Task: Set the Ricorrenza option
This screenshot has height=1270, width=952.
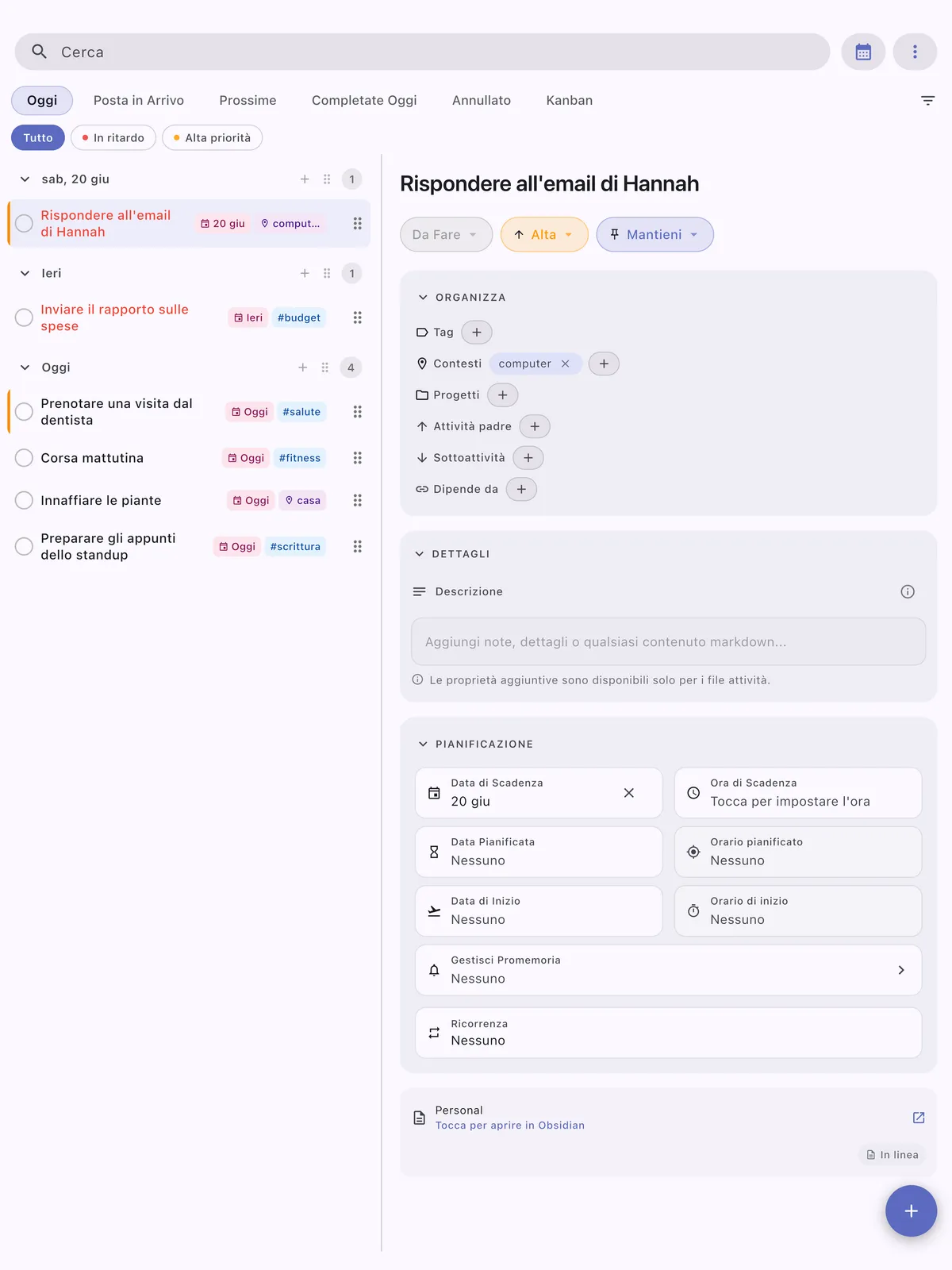Action: tap(669, 1033)
